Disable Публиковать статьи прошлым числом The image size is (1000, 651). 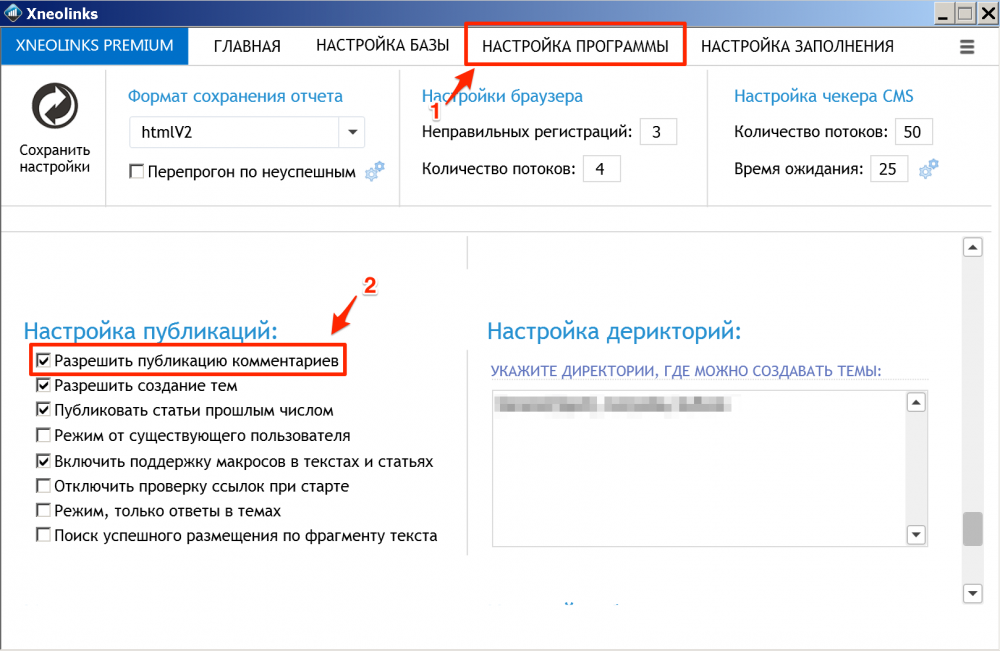coord(43,410)
